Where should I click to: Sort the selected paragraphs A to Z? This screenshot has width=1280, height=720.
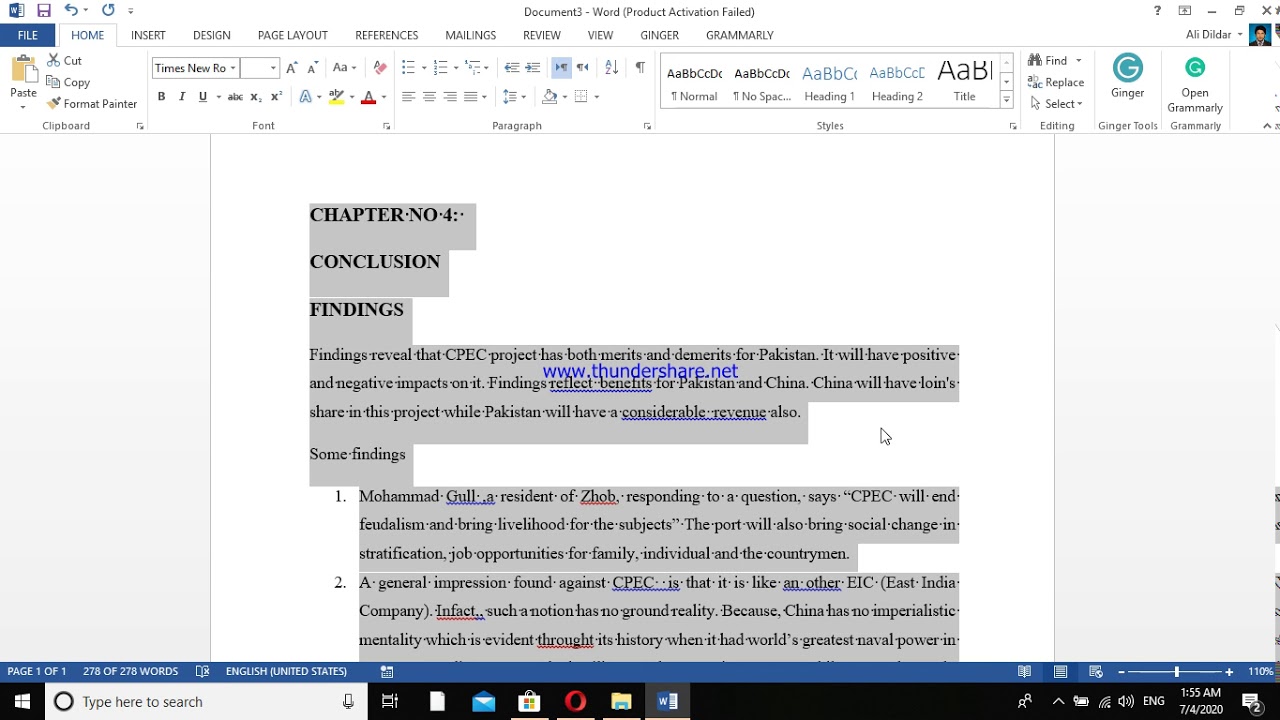(x=612, y=68)
